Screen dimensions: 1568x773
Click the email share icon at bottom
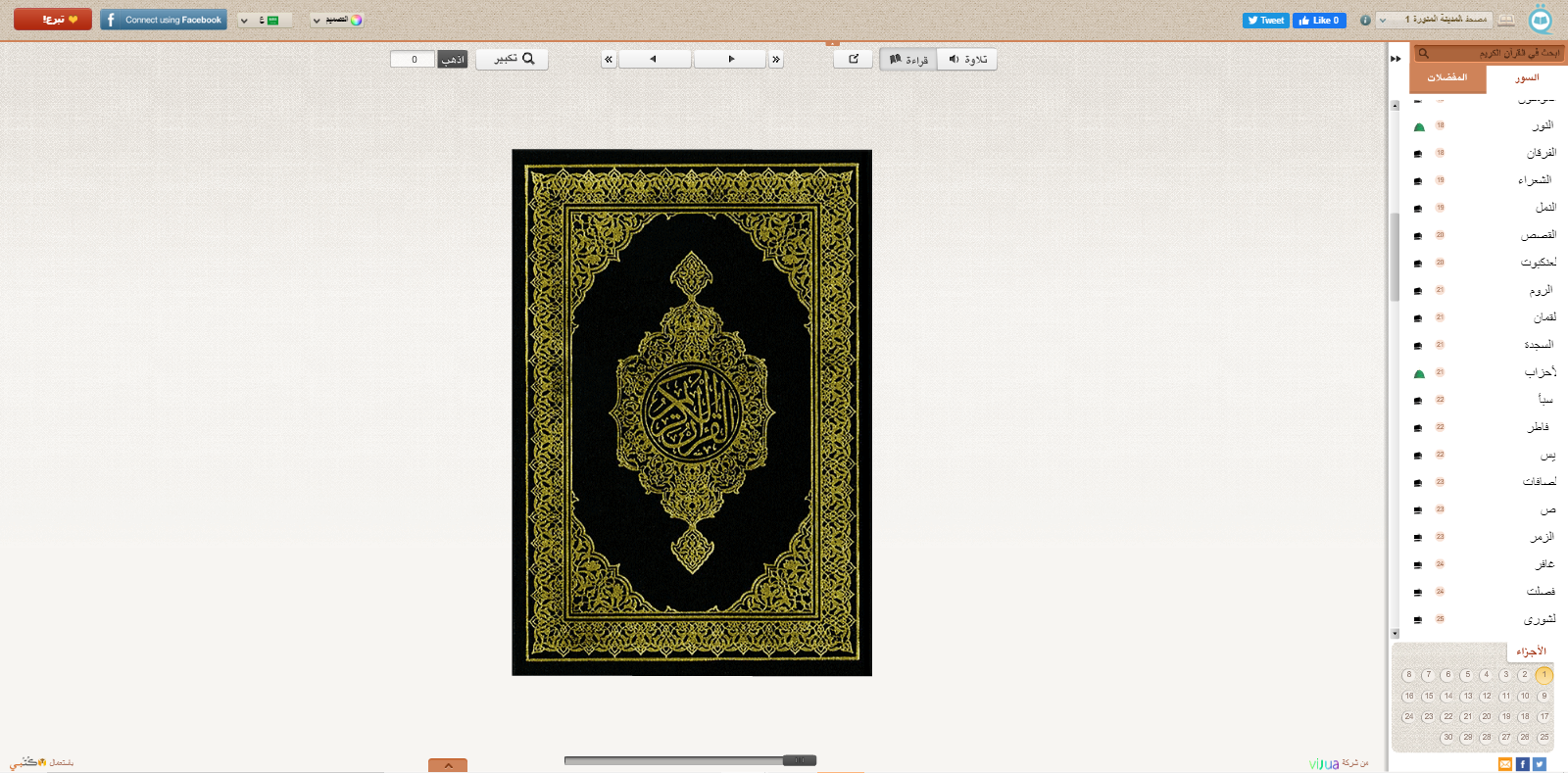pos(1505,764)
